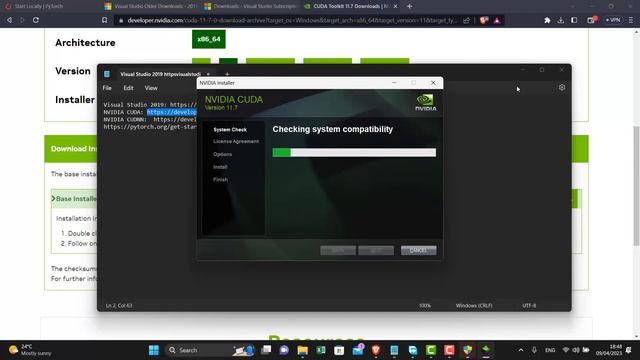Image resolution: width=640 pixels, height=360 pixels.
Task: Show hidden system tray icons
Action: pos(521,350)
